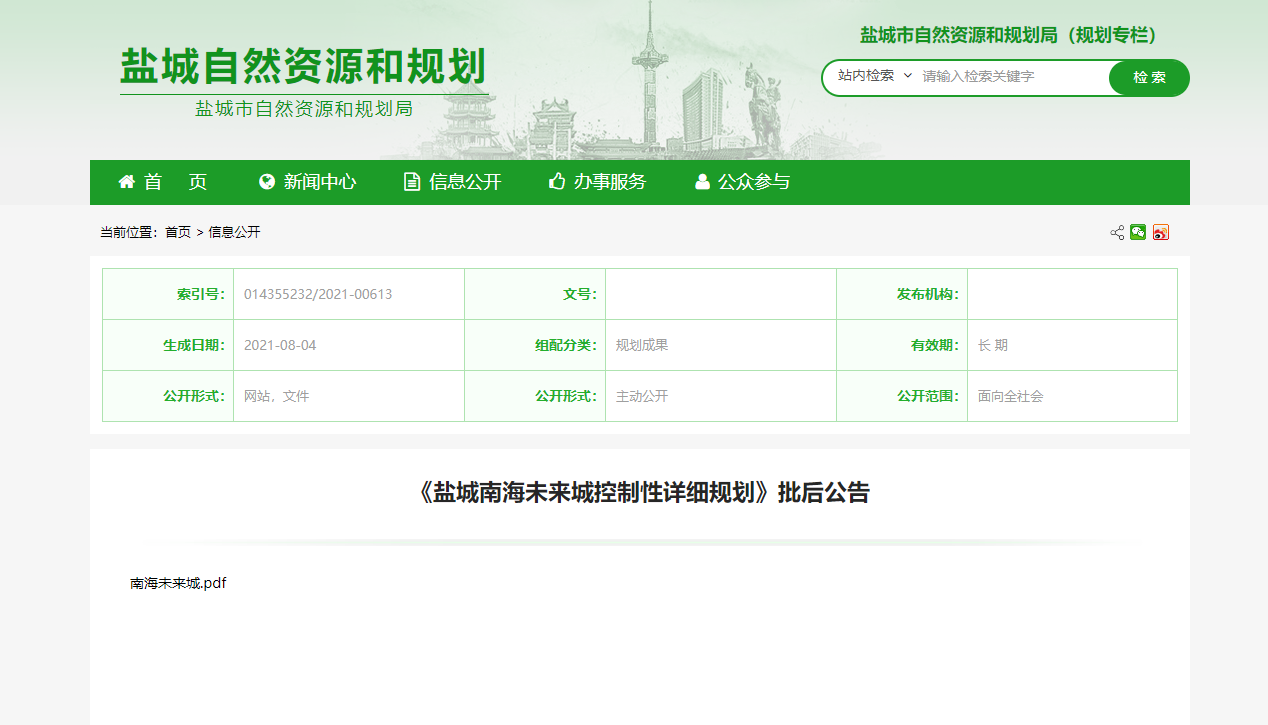
Task: Go to 首页 in the breadcrumb
Action: pyautogui.click(x=178, y=232)
